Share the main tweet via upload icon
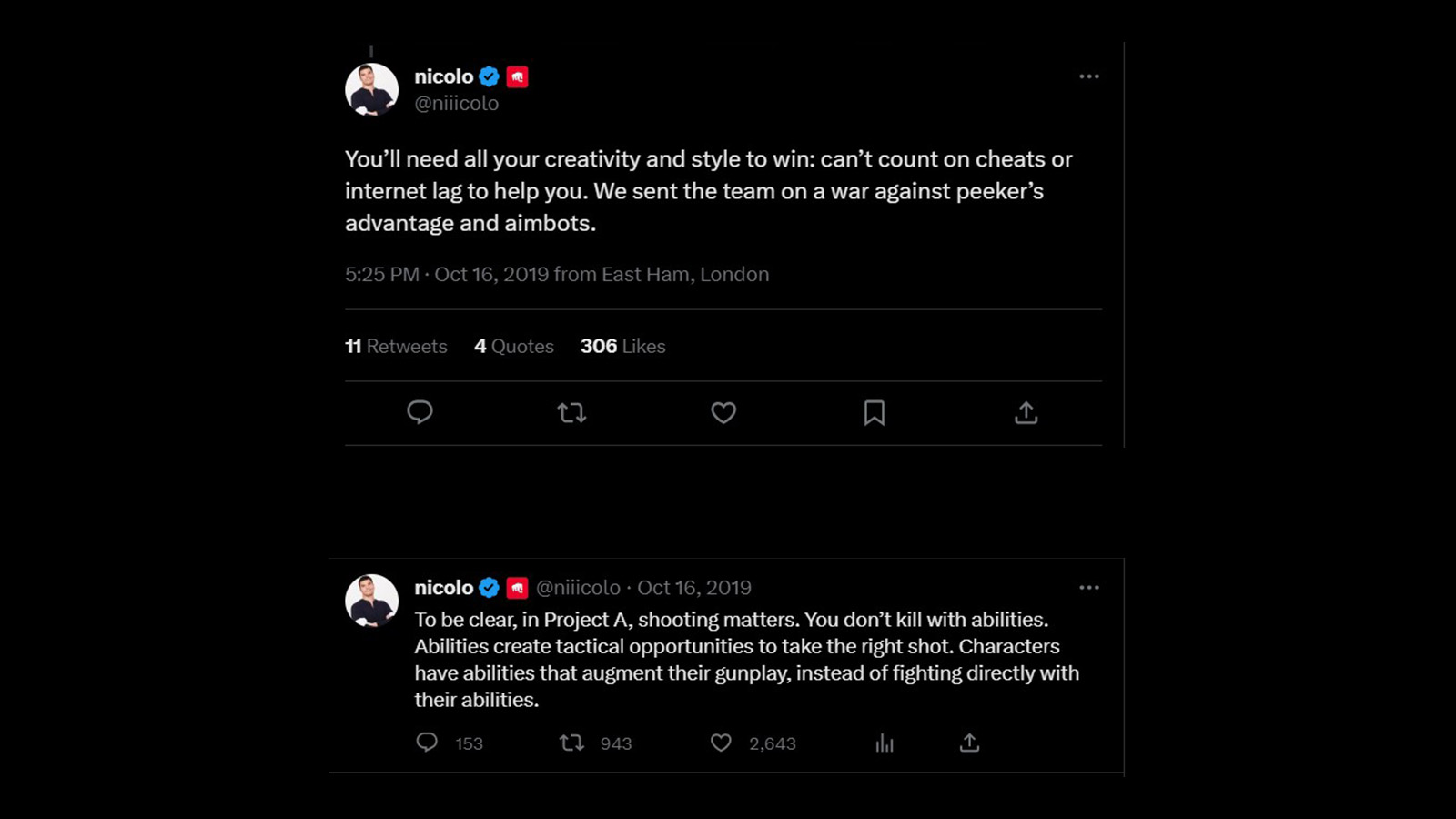This screenshot has height=819, width=1456. point(1026,413)
